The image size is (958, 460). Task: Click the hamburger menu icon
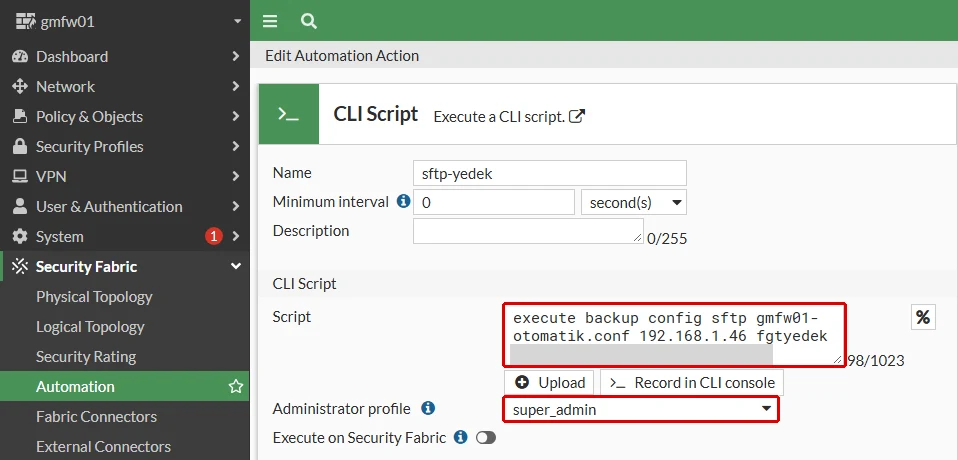pyautogui.click(x=270, y=21)
